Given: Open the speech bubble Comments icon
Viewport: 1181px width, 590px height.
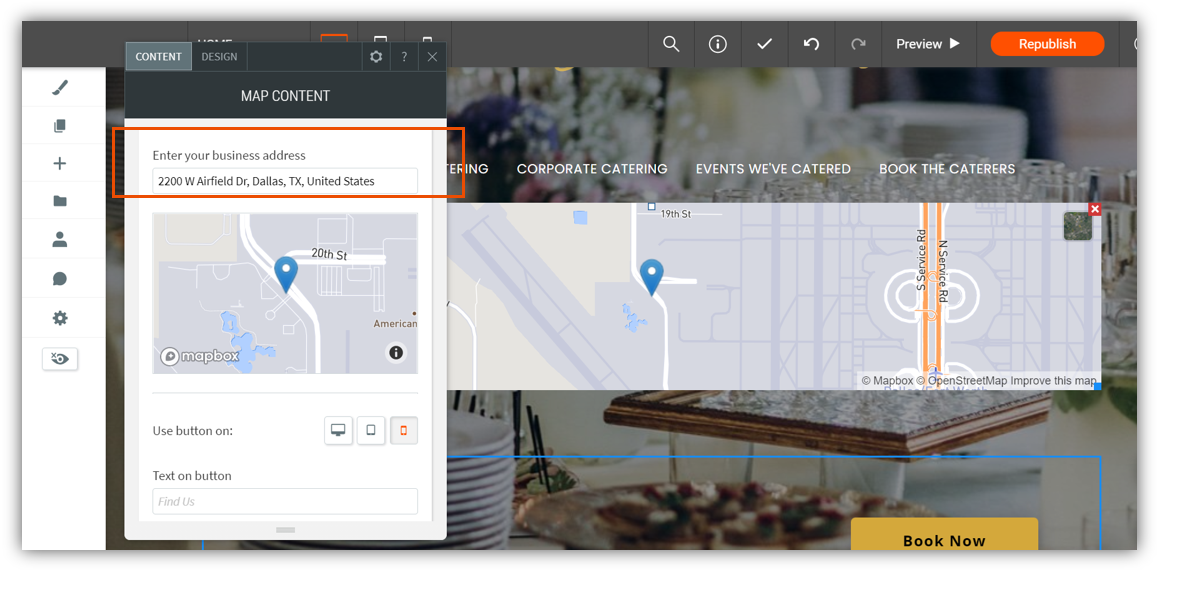Looking at the screenshot, I should pos(60,279).
